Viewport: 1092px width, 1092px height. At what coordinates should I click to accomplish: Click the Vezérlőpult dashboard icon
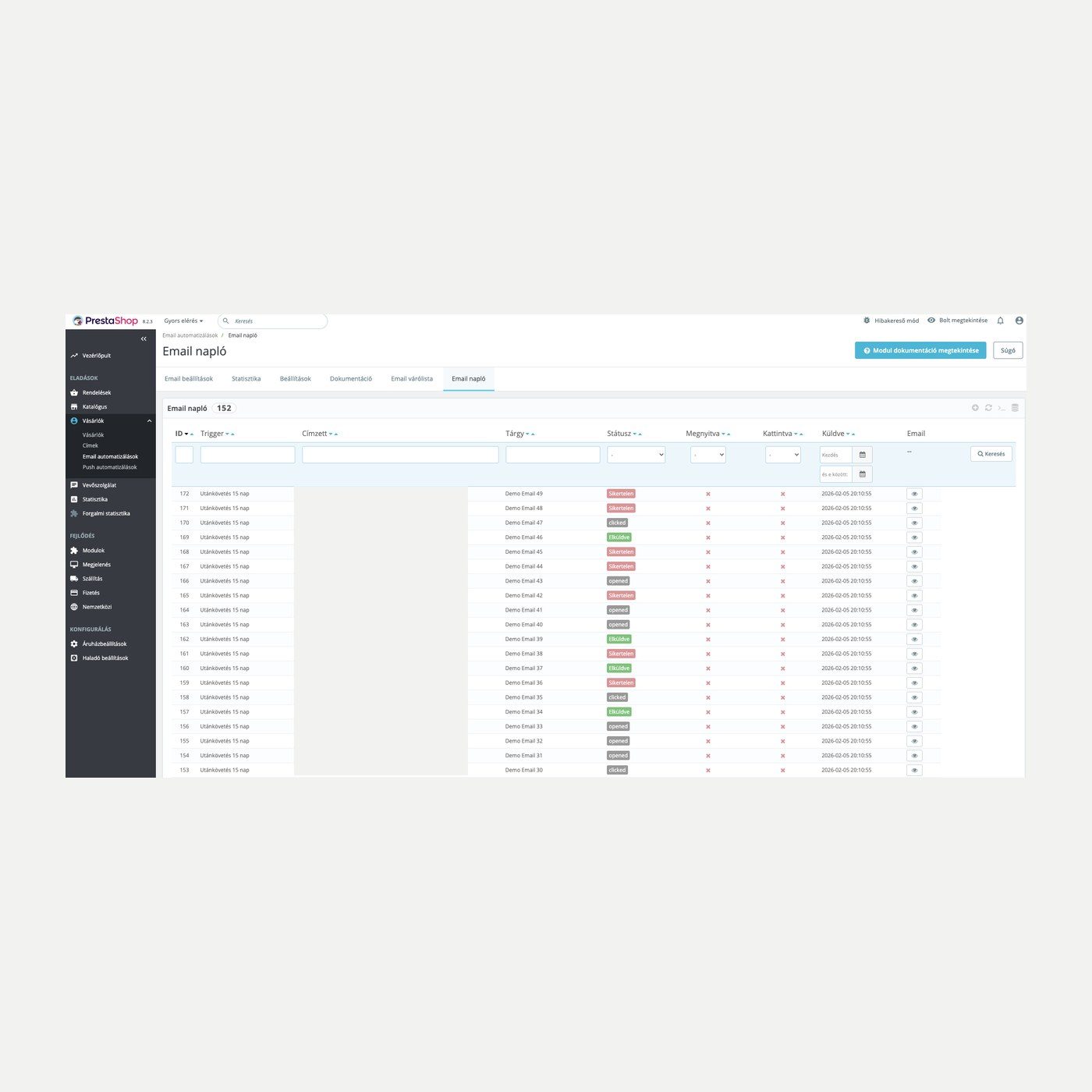[74, 356]
